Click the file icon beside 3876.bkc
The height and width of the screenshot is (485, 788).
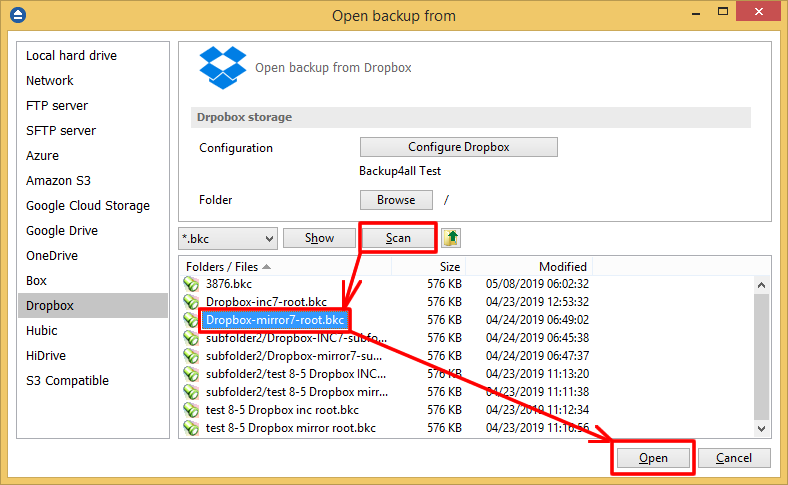coord(191,284)
